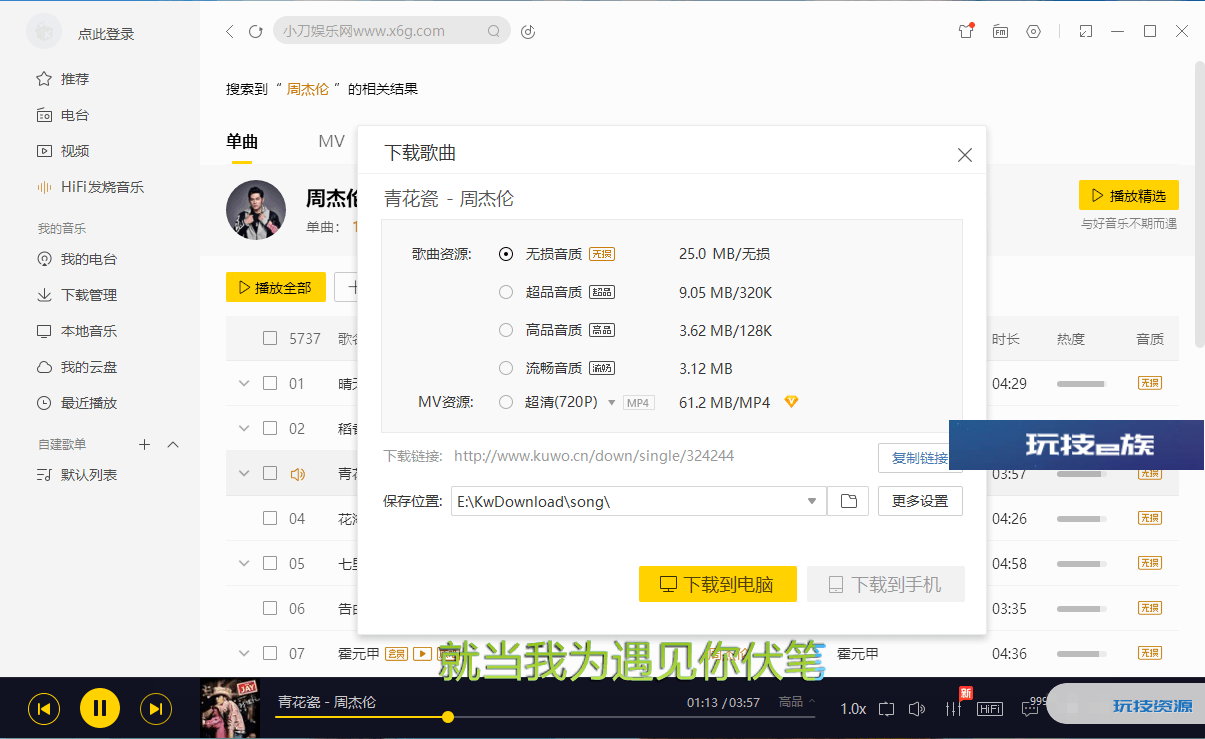The height and width of the screenshot is (739, 1205).
Task: Skip to the next track
Action: point(155,709)
